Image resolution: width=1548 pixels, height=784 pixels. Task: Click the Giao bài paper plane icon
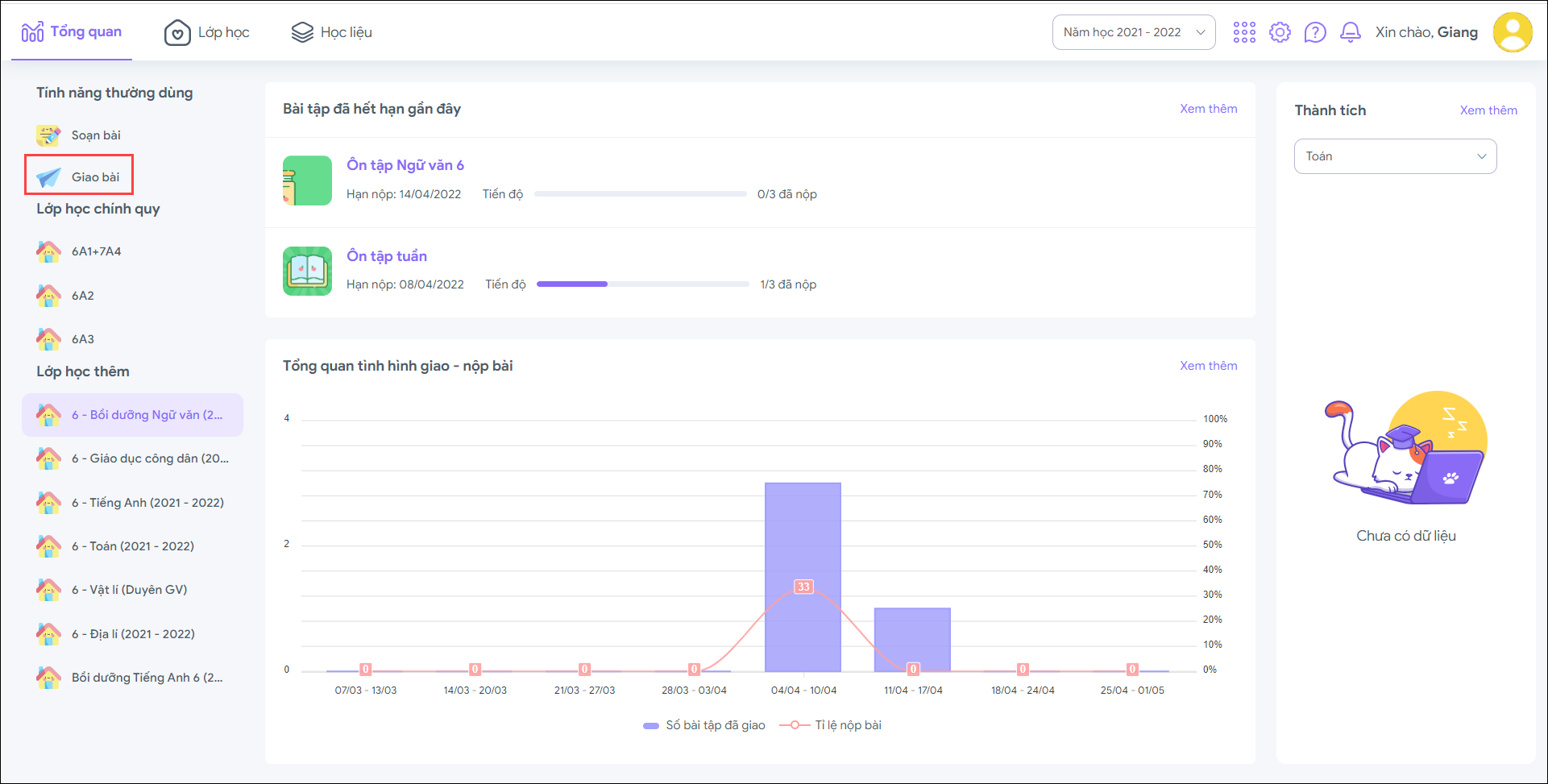(x=48, y=177)
